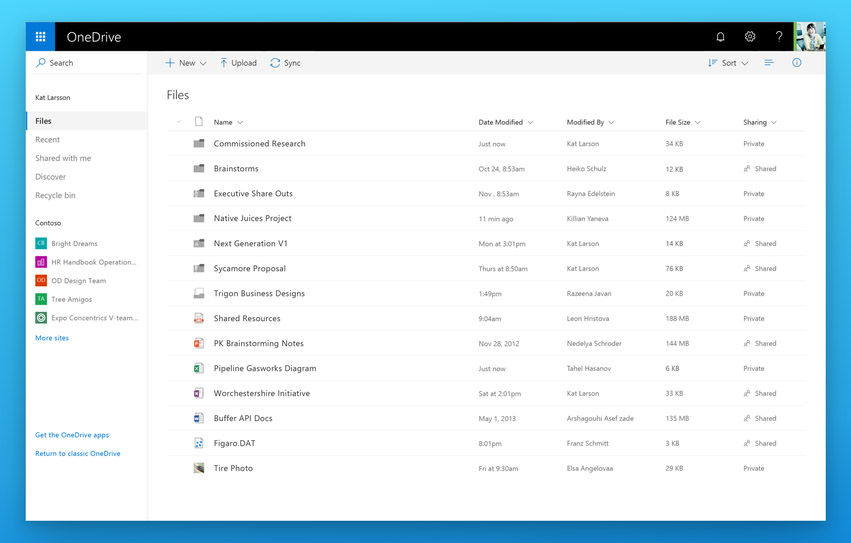Click the PK Brainstorming Notes PowerPoint icon

(x=199, y=343)
